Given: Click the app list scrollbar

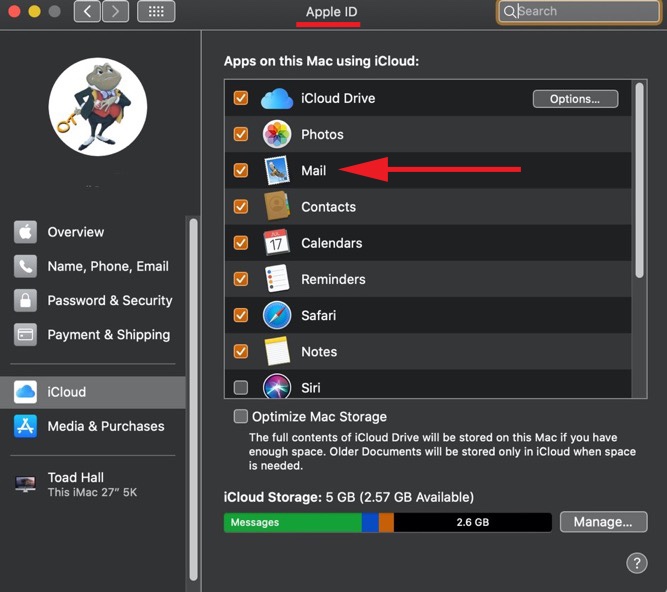Looking at the screenshot, I should coord(639,180).
